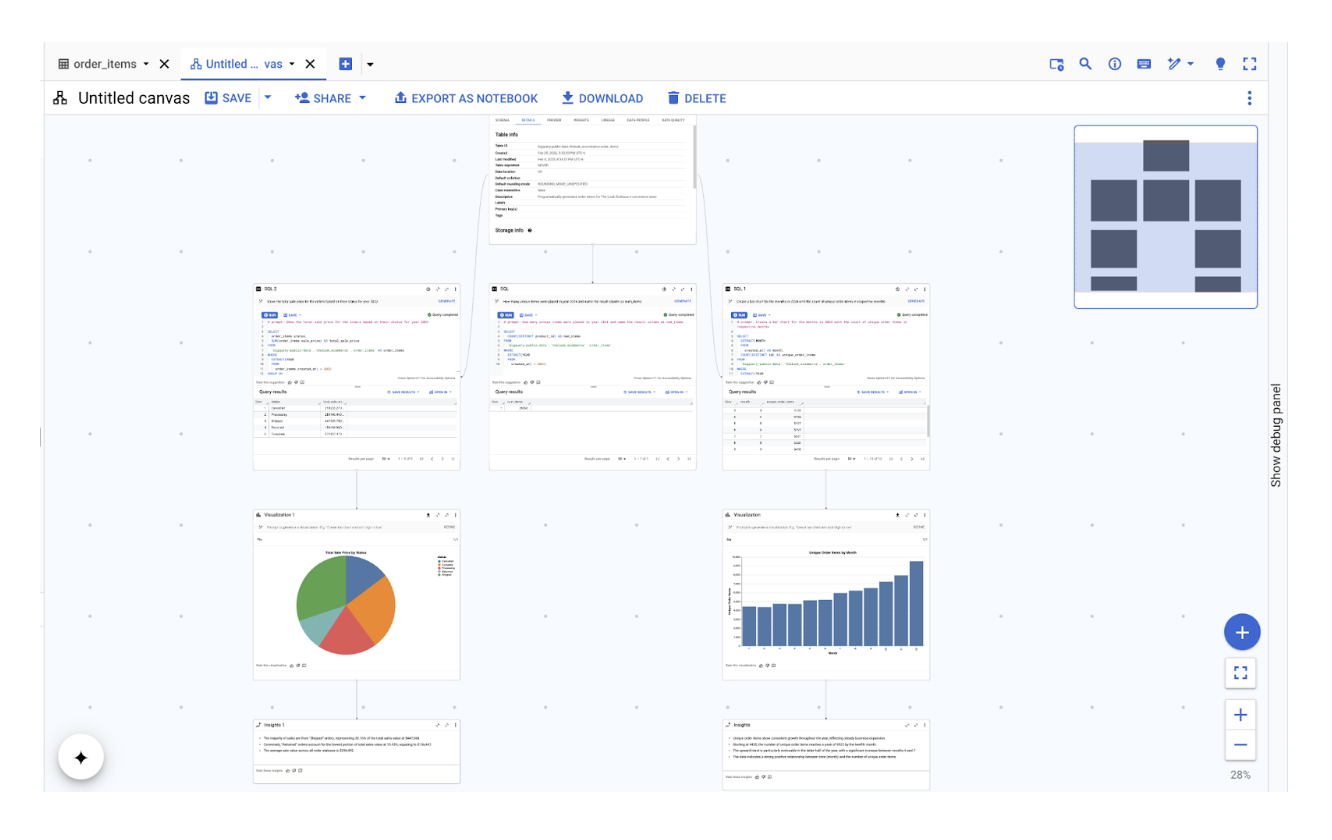This screenshot has width=1332, height=840.
Task: Open keyboard shortcuts icon
Action: 1144,64
